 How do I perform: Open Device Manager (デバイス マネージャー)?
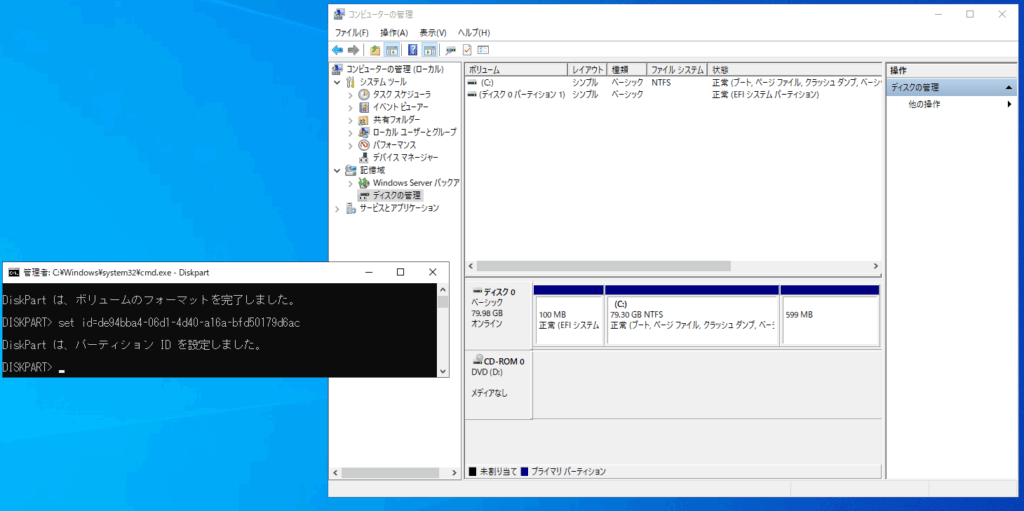click(x=405, y=157)
